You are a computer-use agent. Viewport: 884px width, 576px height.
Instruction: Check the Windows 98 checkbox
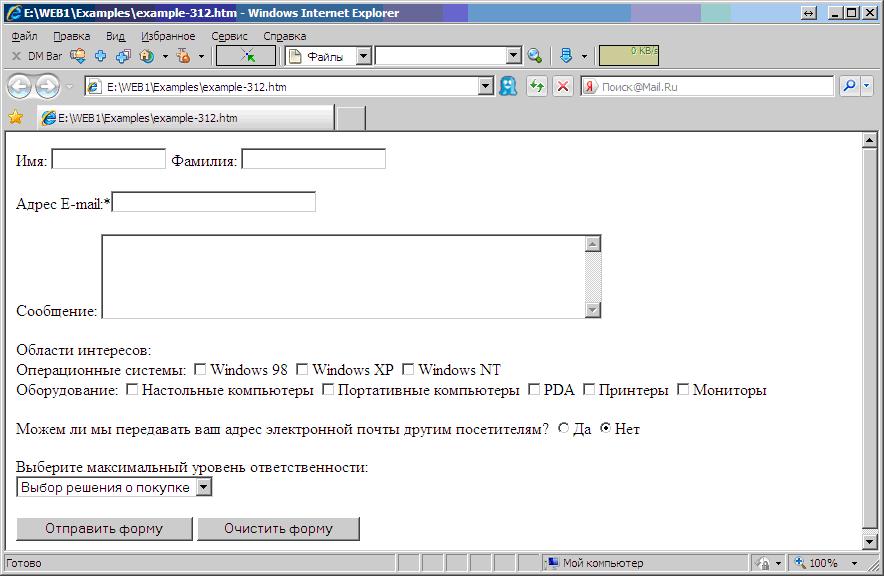[x=200, y=369]
